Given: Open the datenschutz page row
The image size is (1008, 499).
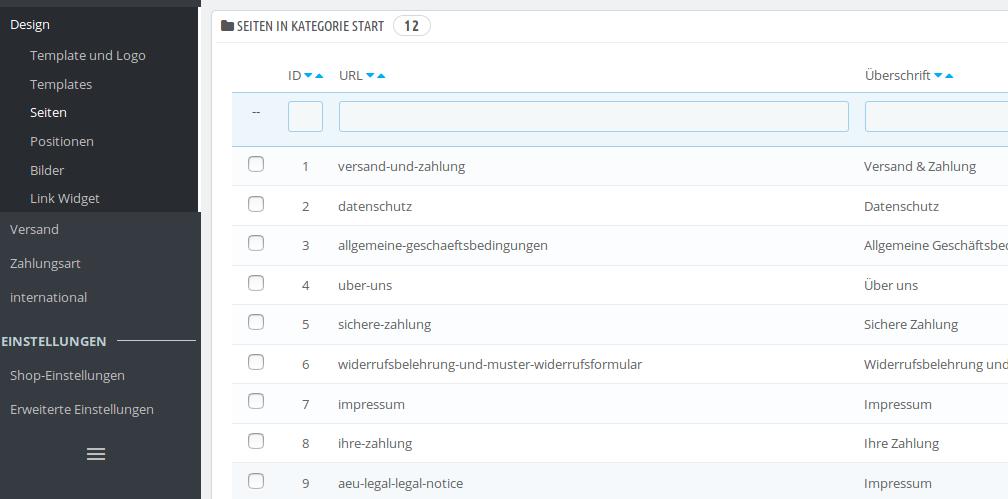Looking at the screenshot, I should click(x=375, y=206).
